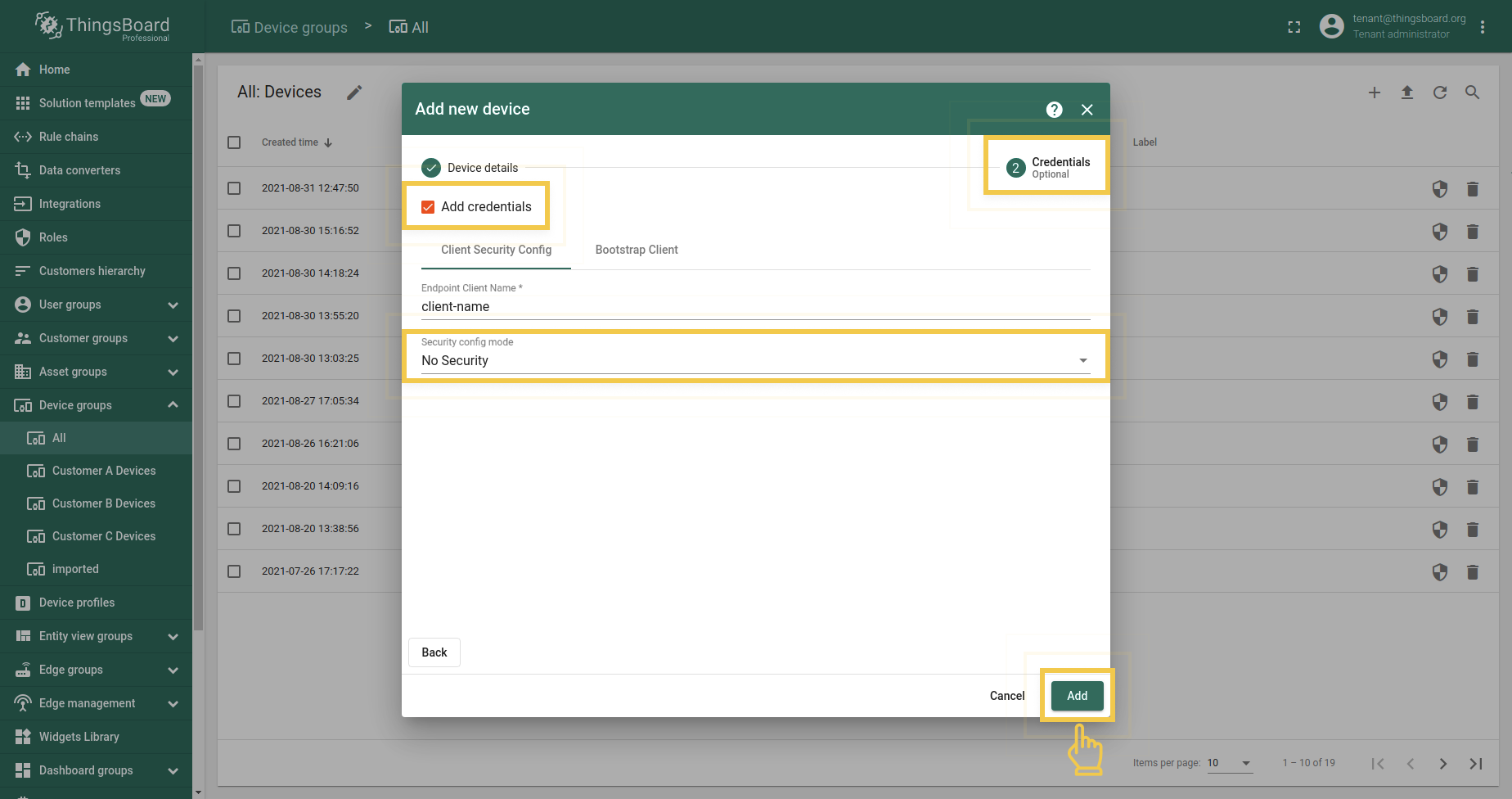
Task: Open the user account avatar
Action: [x=1332, y=26]
